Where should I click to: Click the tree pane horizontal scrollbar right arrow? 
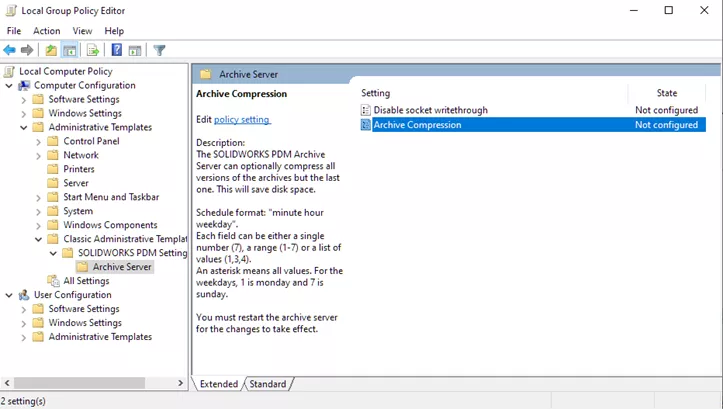click(181, 383)
